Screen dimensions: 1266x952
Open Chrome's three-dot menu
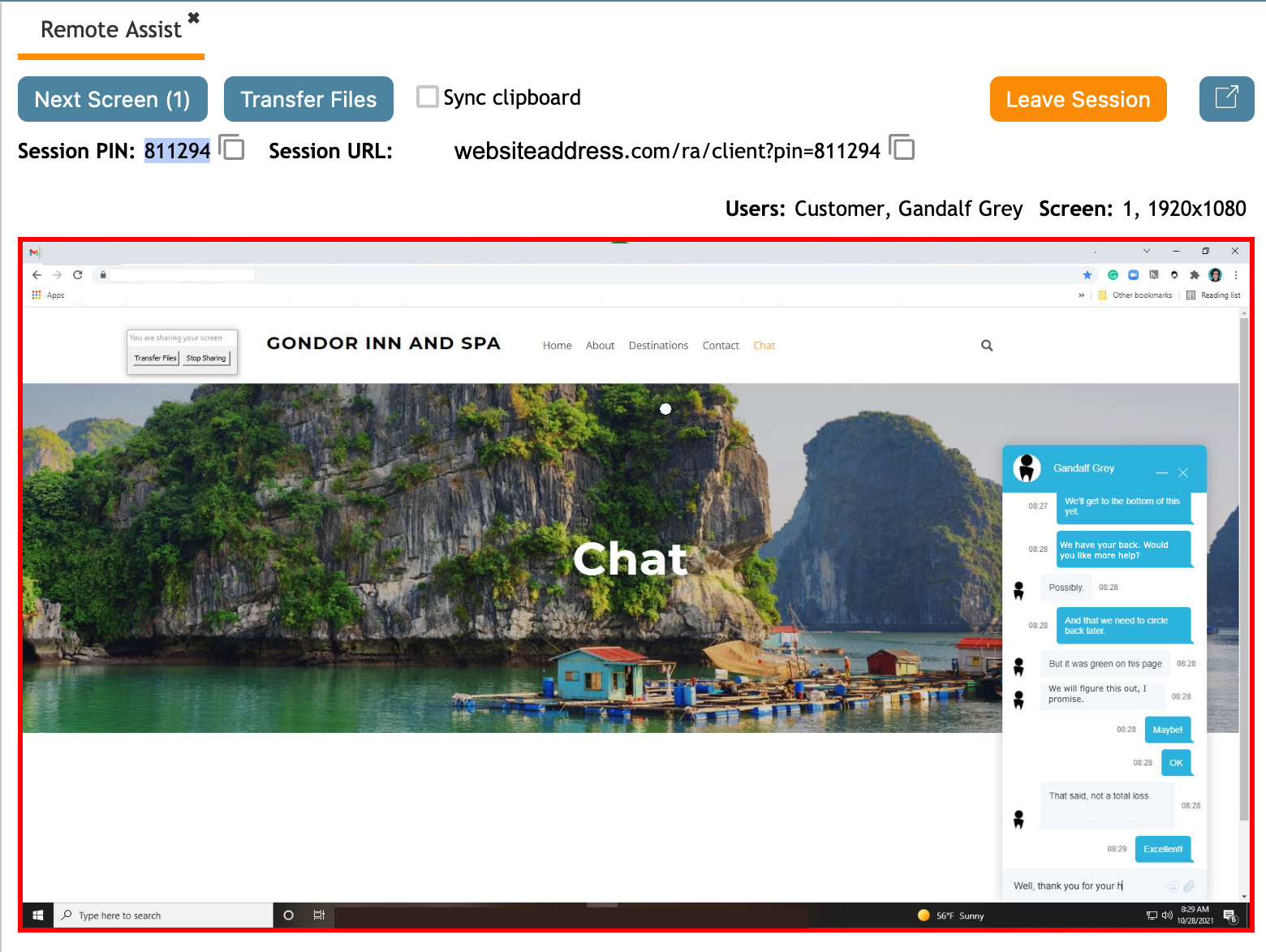[1236, 275]
